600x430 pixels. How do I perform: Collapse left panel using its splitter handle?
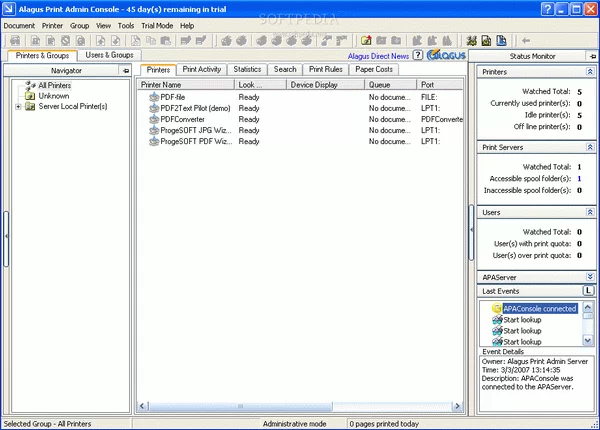(6, 238)
